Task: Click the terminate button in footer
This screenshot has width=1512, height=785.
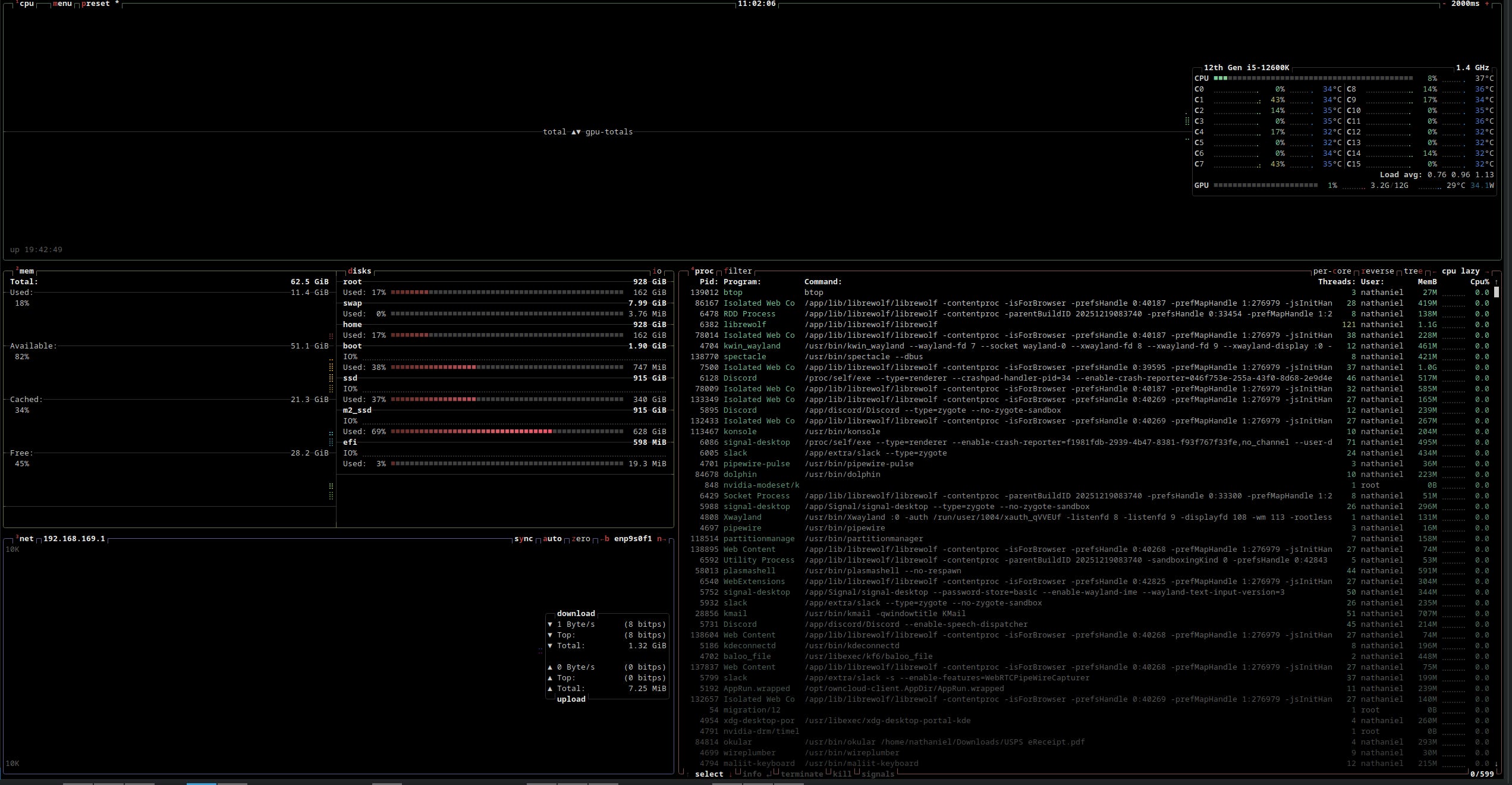Action: (801, 774)
